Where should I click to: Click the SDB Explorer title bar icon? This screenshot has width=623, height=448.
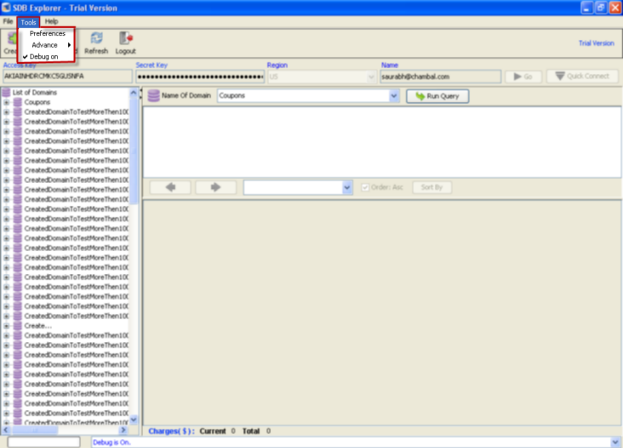point(6,8)
